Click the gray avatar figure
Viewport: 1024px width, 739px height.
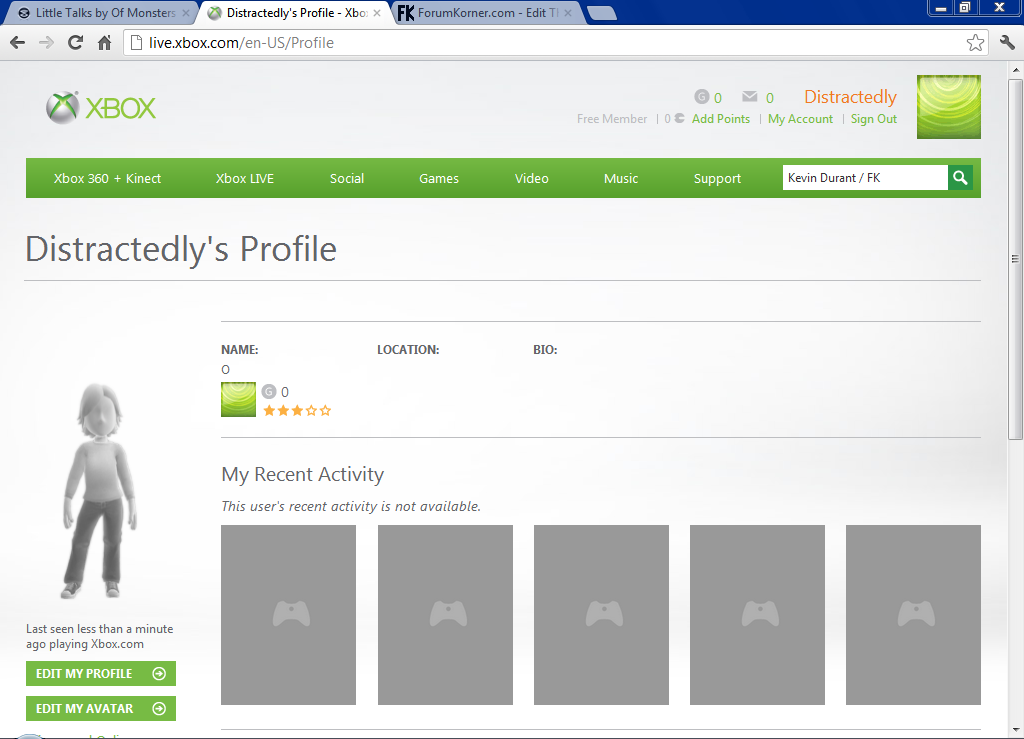click(100, 491)
